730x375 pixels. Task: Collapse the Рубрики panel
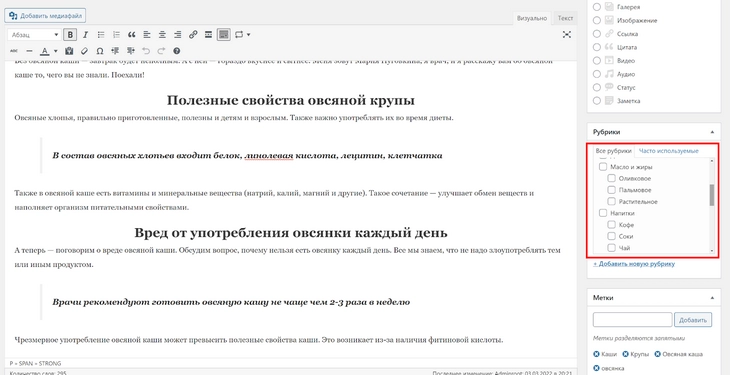(711, 132)
